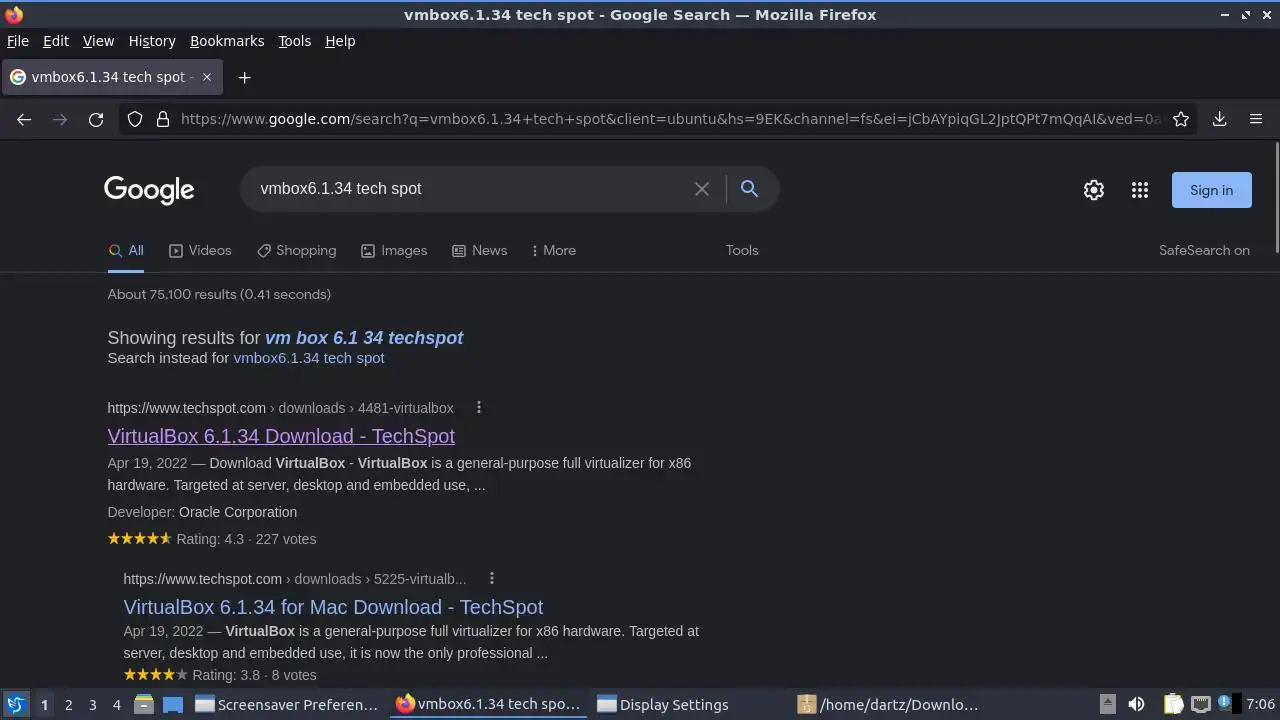The width and height of the screenshot is (1280, 720).
Task: Click the About 75,100 results text
Action: click(219, 294)
